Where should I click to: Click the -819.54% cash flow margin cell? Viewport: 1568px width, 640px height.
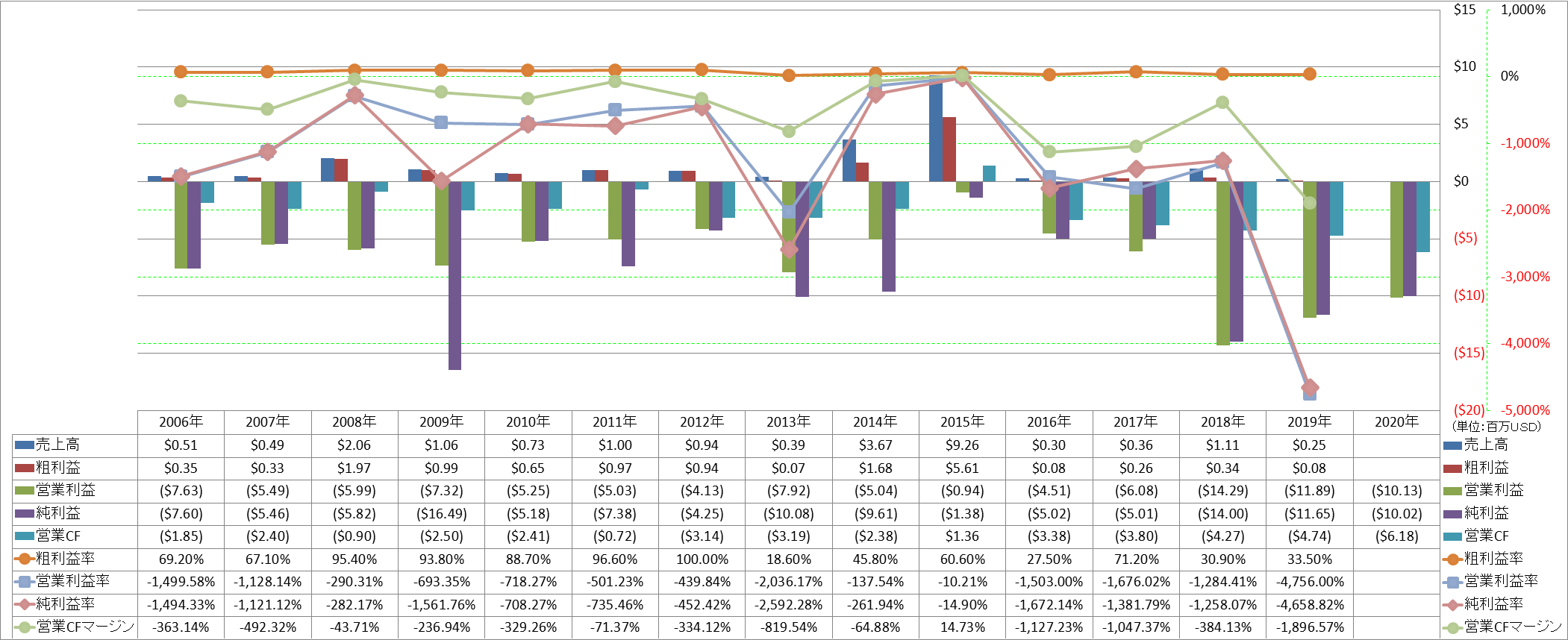788,627
